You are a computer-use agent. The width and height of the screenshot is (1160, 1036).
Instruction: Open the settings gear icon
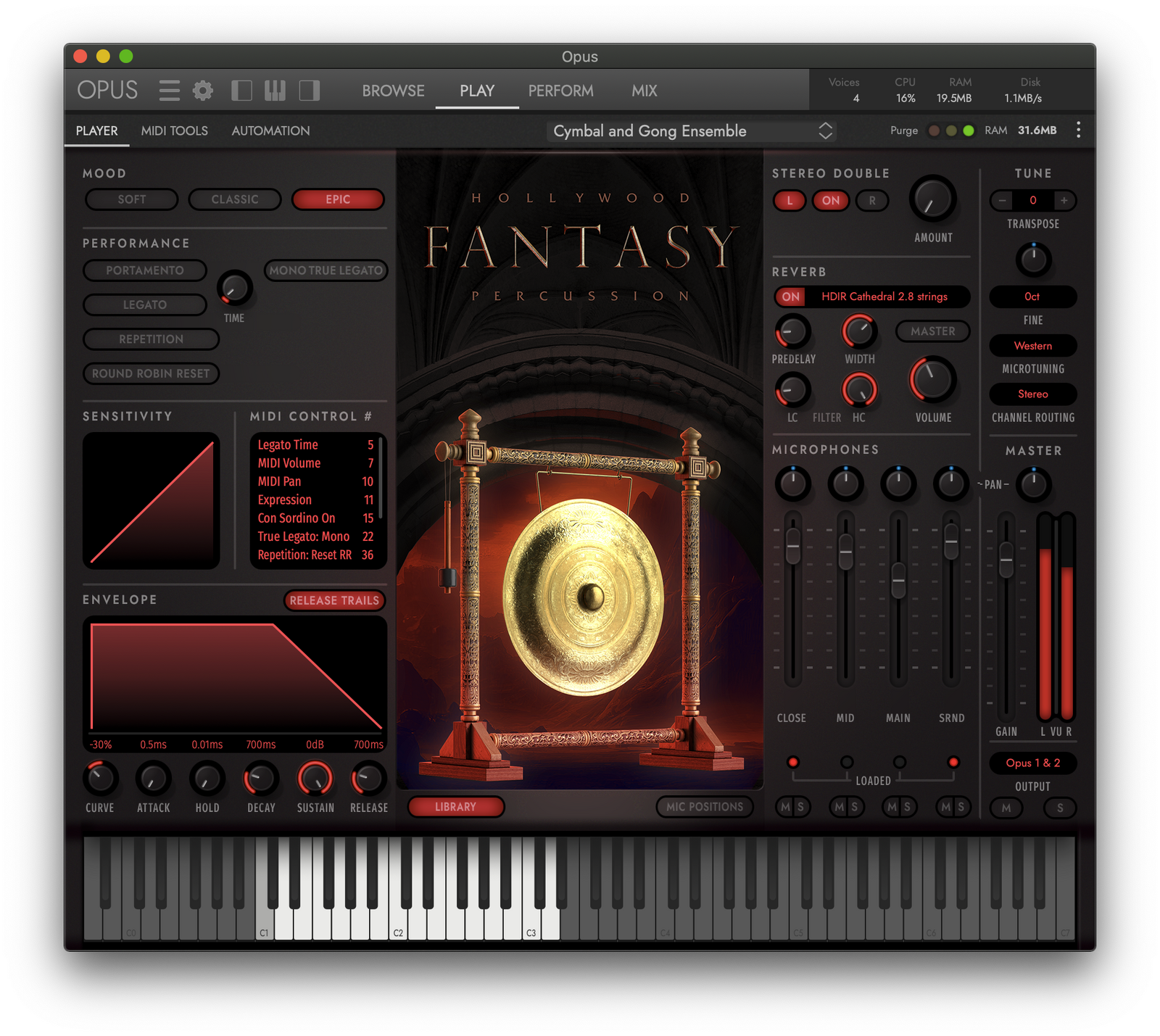point(203,91)
